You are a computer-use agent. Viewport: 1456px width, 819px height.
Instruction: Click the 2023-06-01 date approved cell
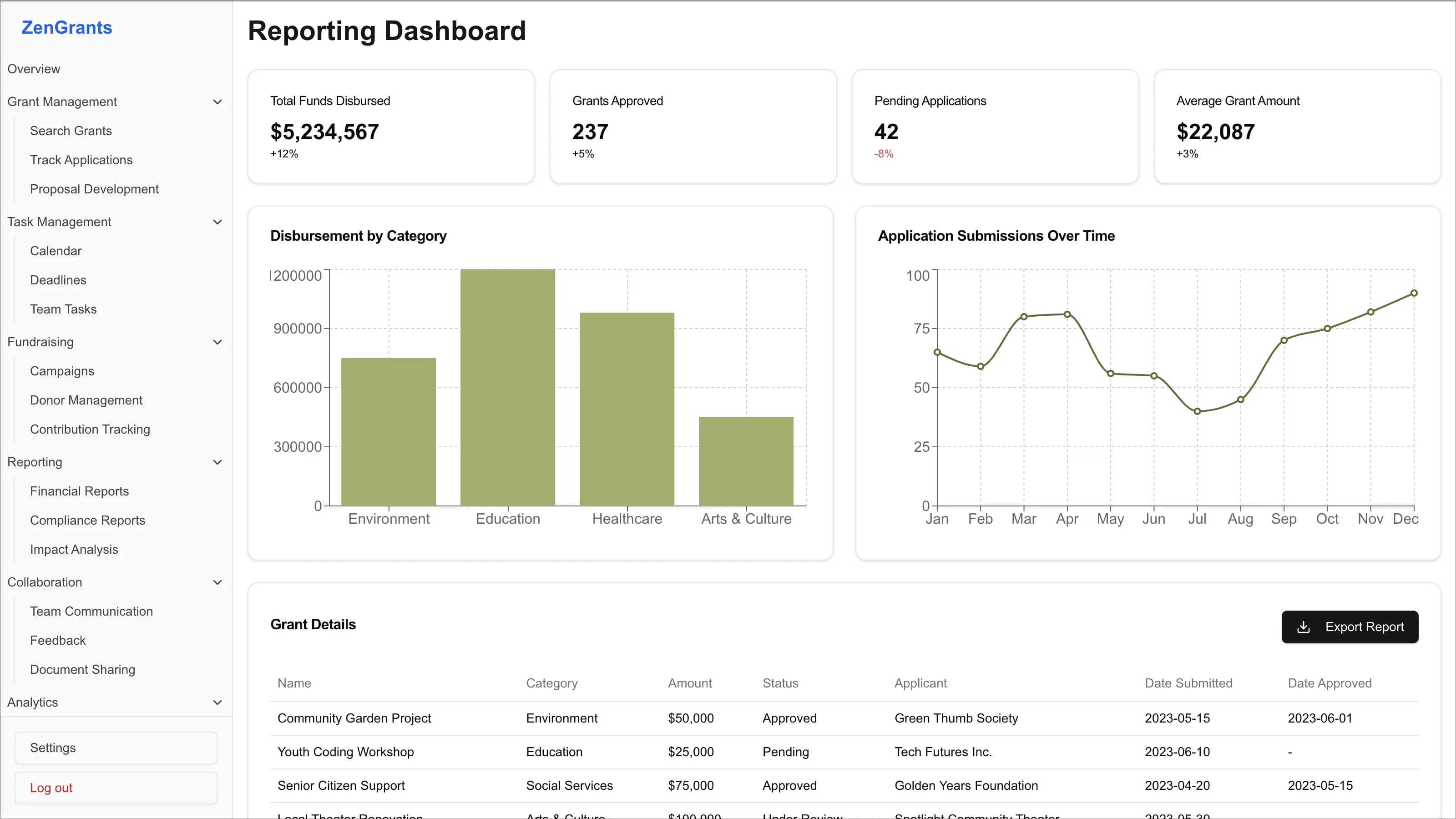pos(1320,718)
